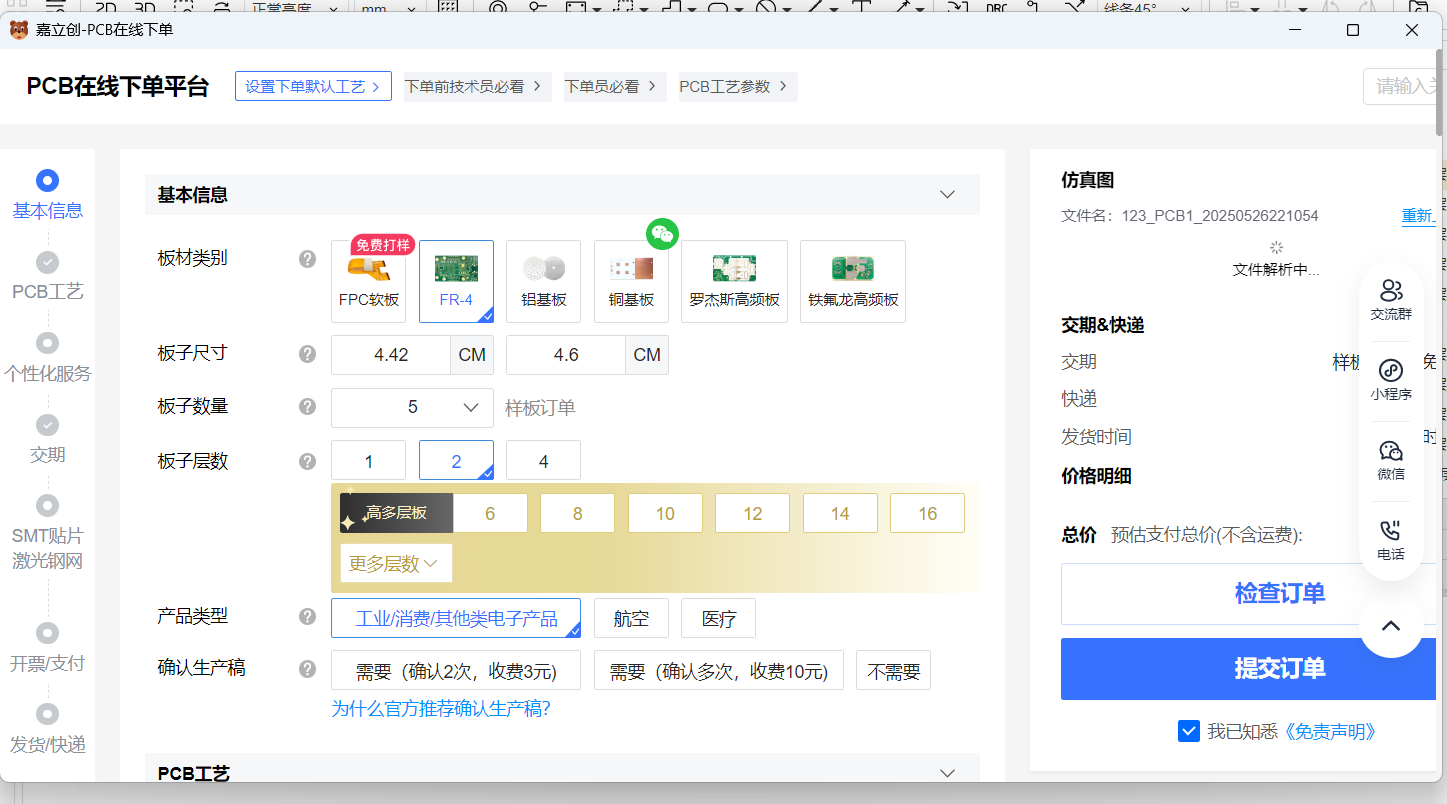This screenshot has height=804, width=1447.
Task: Open the 小程序 floating icon
Action: [1391, 380]
